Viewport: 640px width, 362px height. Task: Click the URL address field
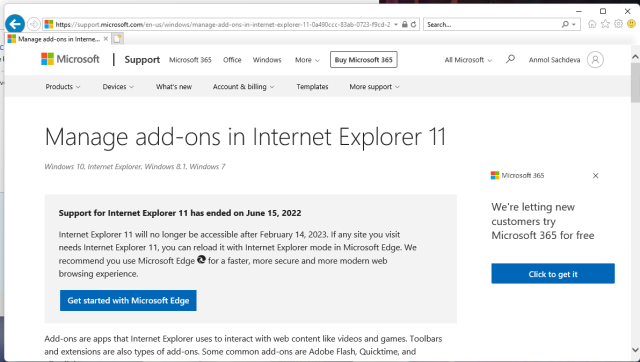pyautogui.click(x=222, y=24)
